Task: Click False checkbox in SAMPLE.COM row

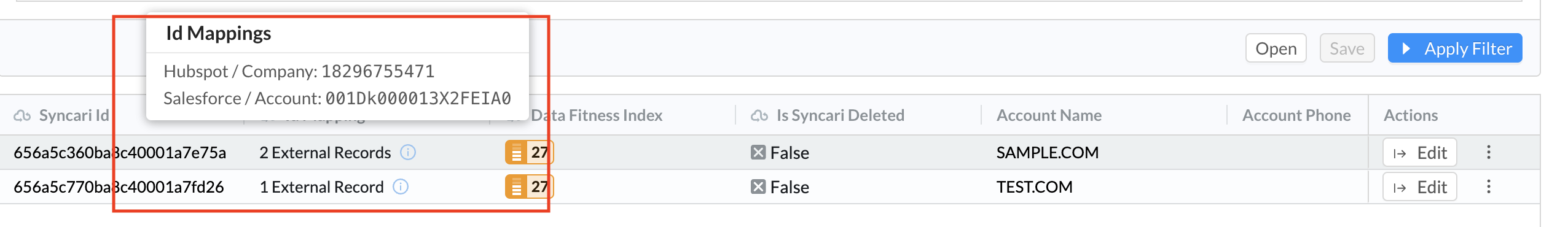Action: pyautogui.click(x=758, y=152)
